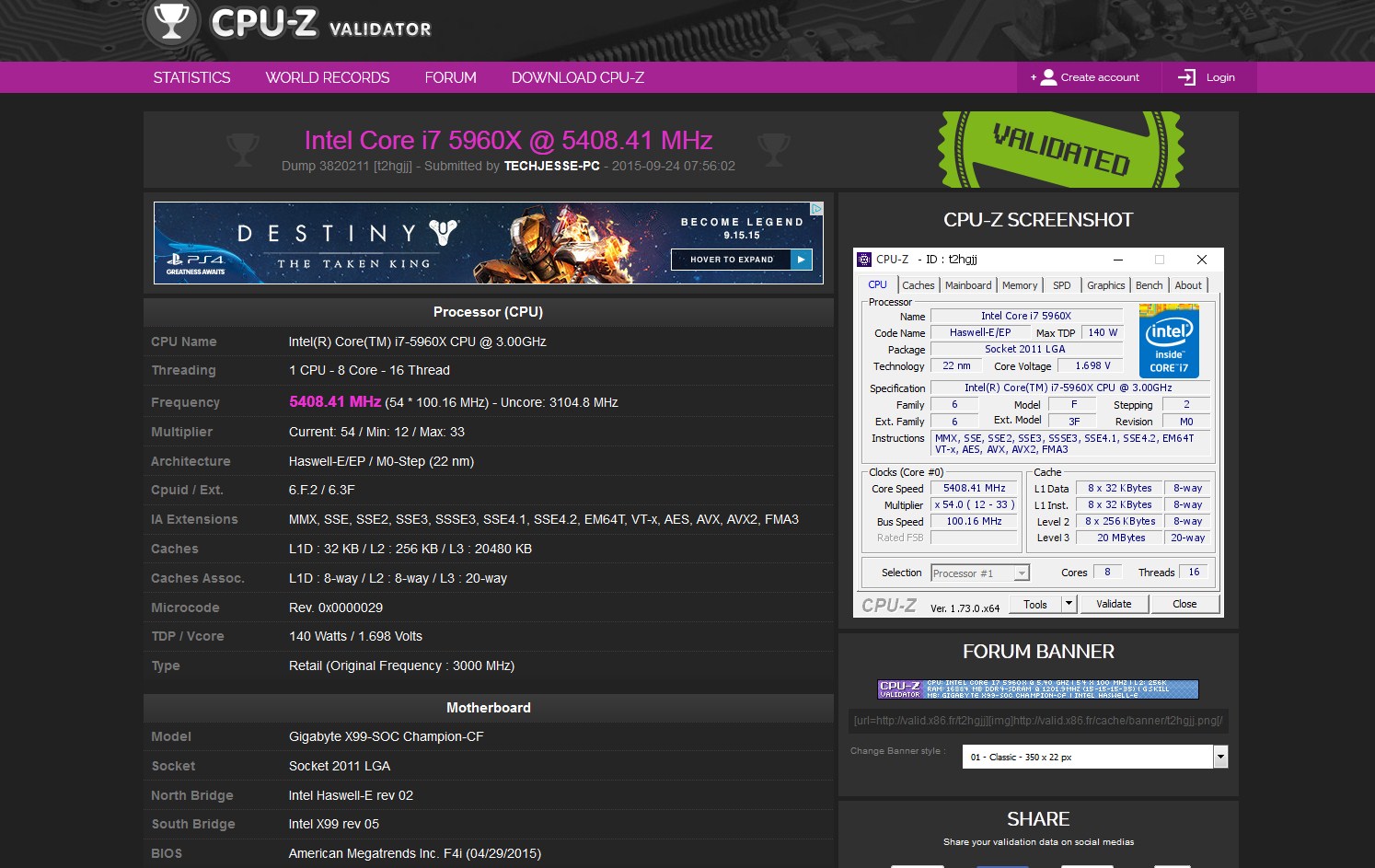1375x868 pixels.
Task: Open the Statistics menu
Action: tap(191, 77)
